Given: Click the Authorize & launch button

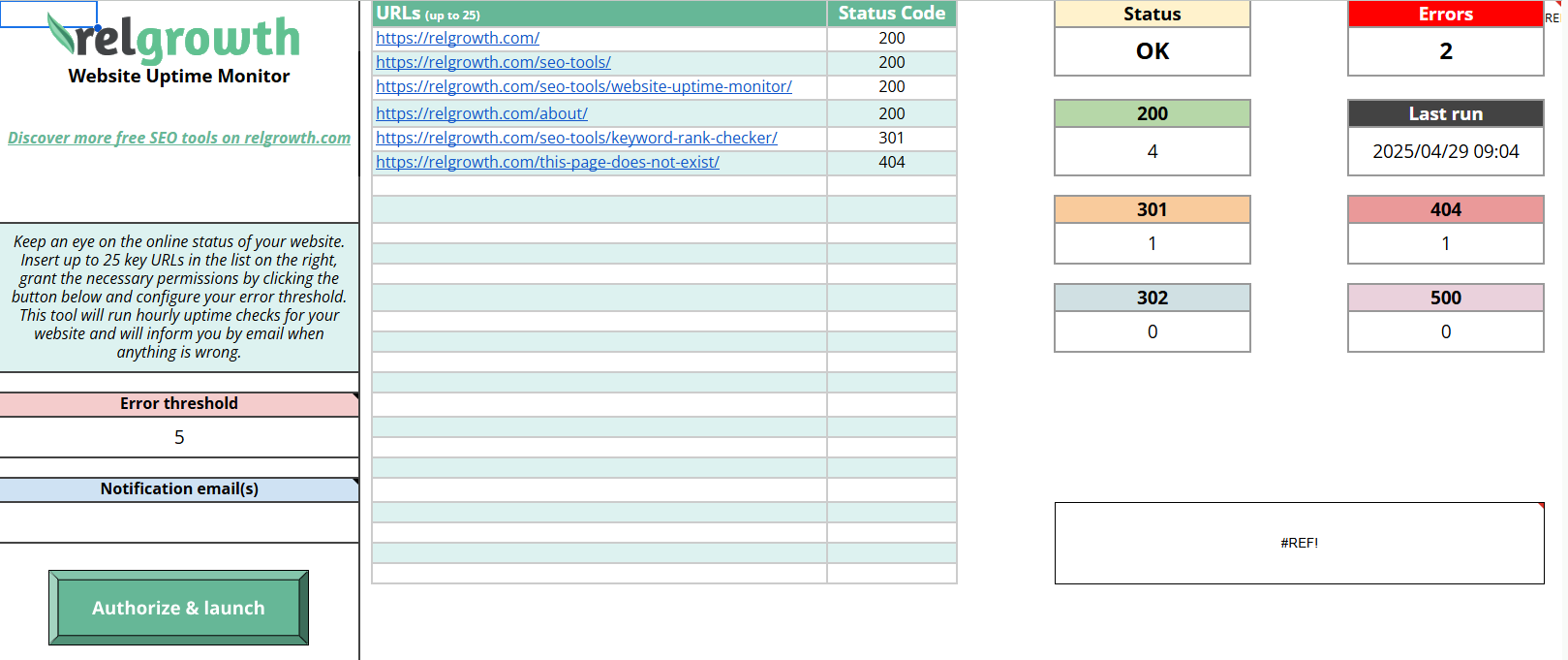Looking at the screenshot, I should click(x=178, y=608).
